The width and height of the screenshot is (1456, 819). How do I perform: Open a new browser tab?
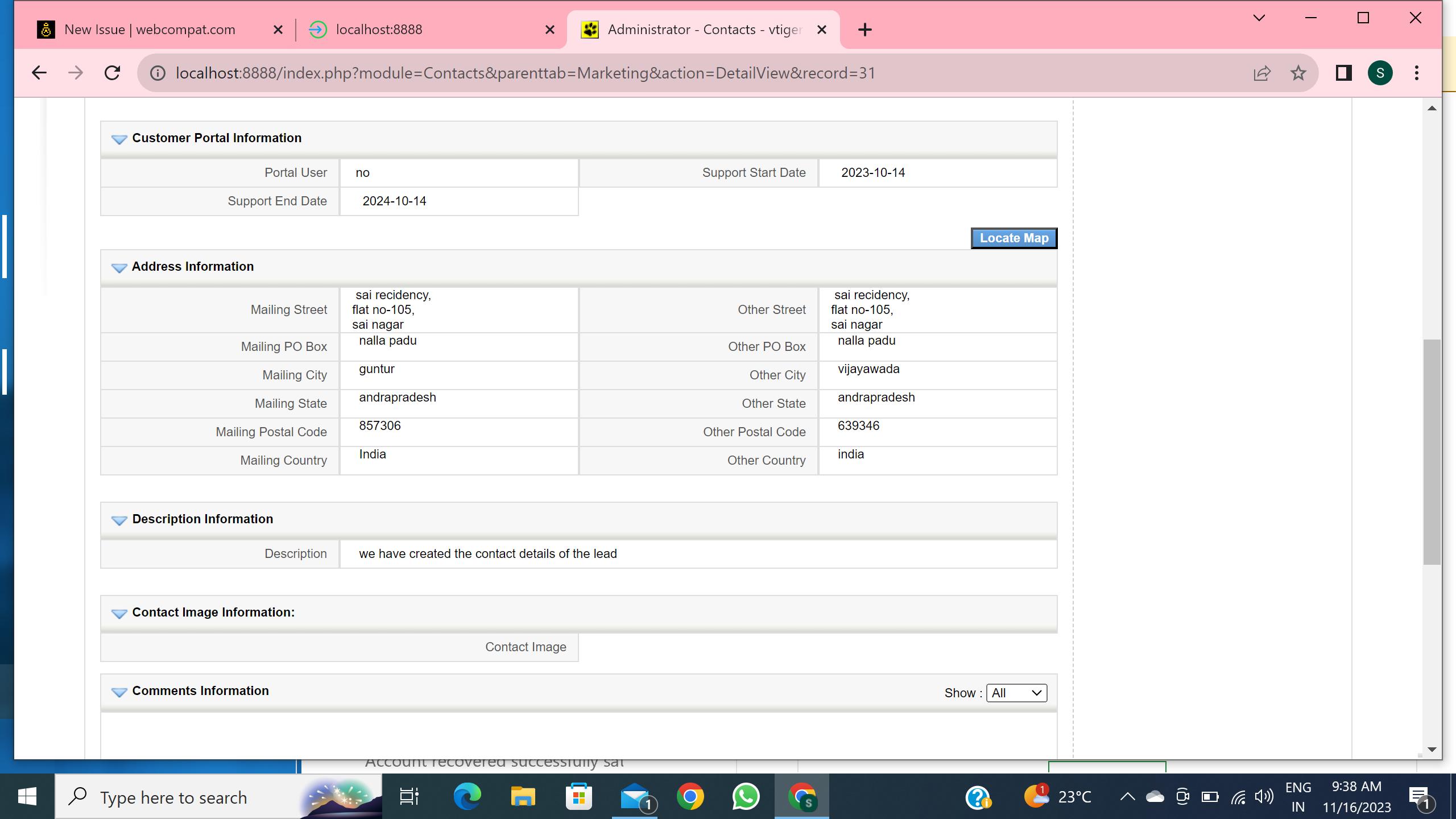point(864,29)
